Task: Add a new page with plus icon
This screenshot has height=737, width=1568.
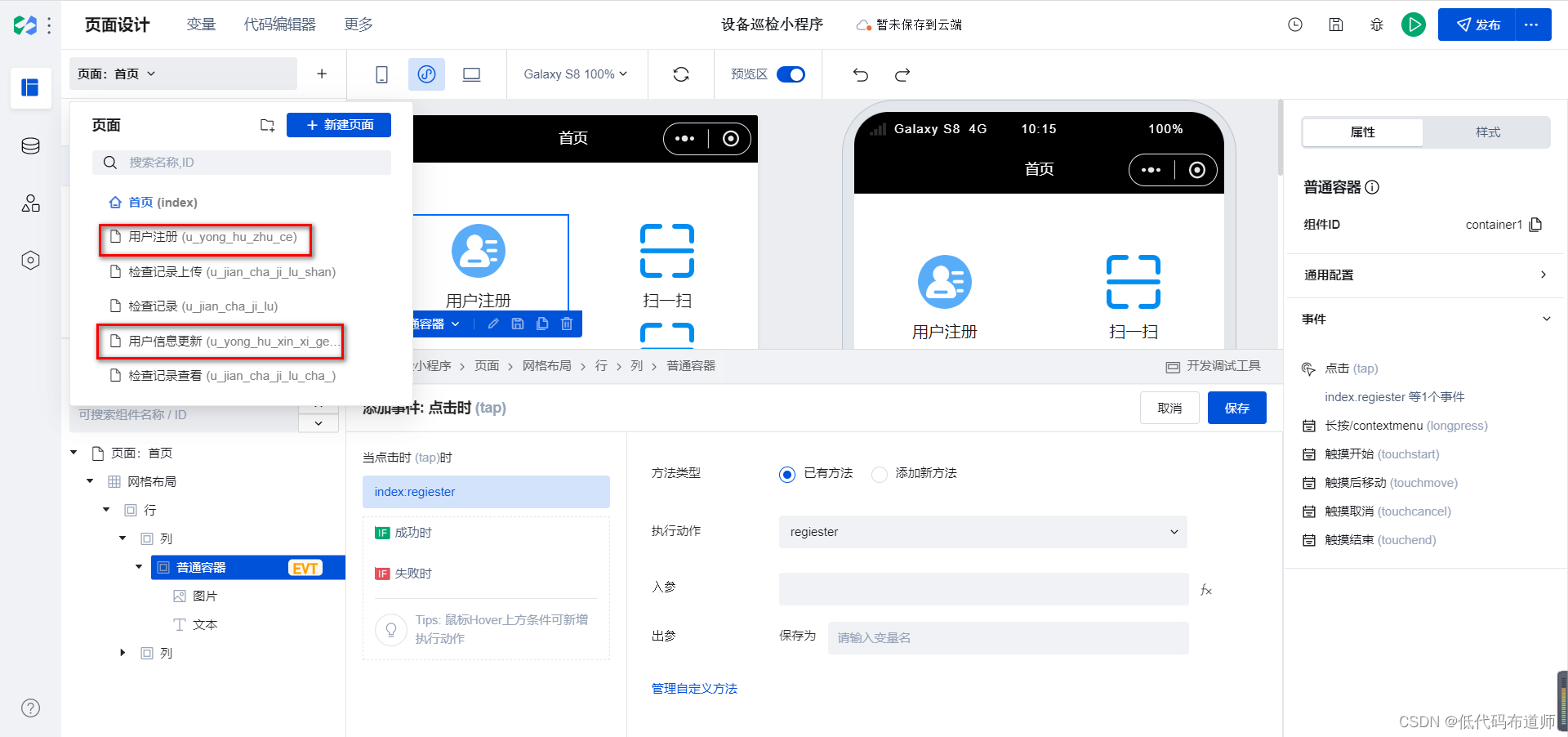Action: [322, 74]
